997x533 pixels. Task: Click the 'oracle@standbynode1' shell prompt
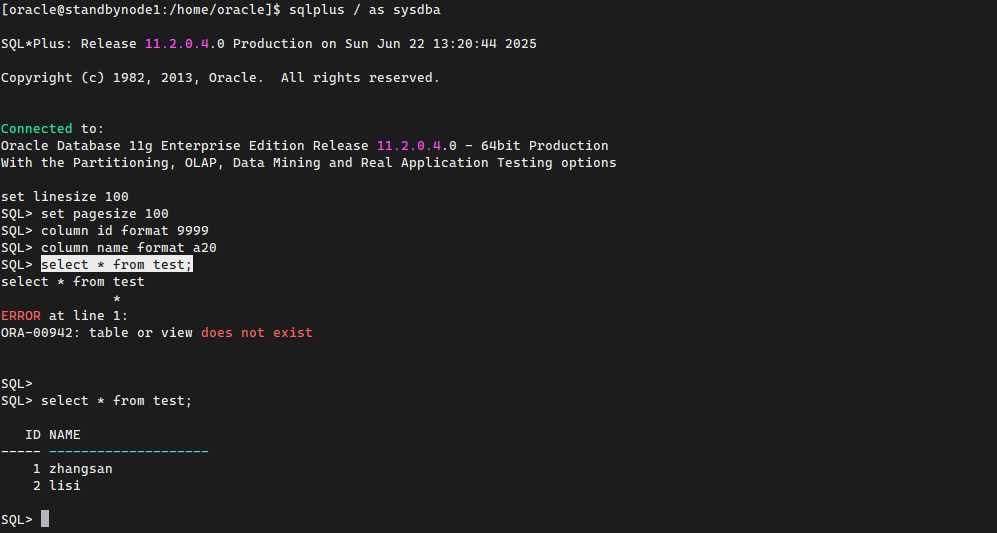coord(88,9)
